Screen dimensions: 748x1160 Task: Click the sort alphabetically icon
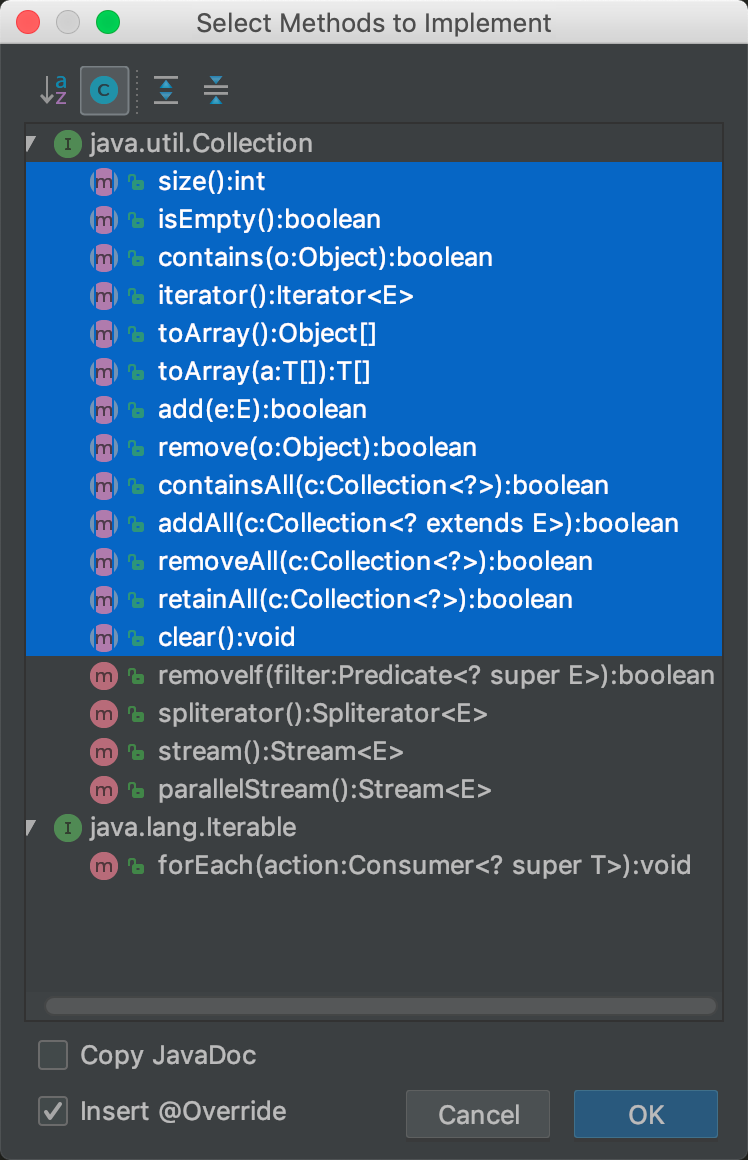point(53,91)
